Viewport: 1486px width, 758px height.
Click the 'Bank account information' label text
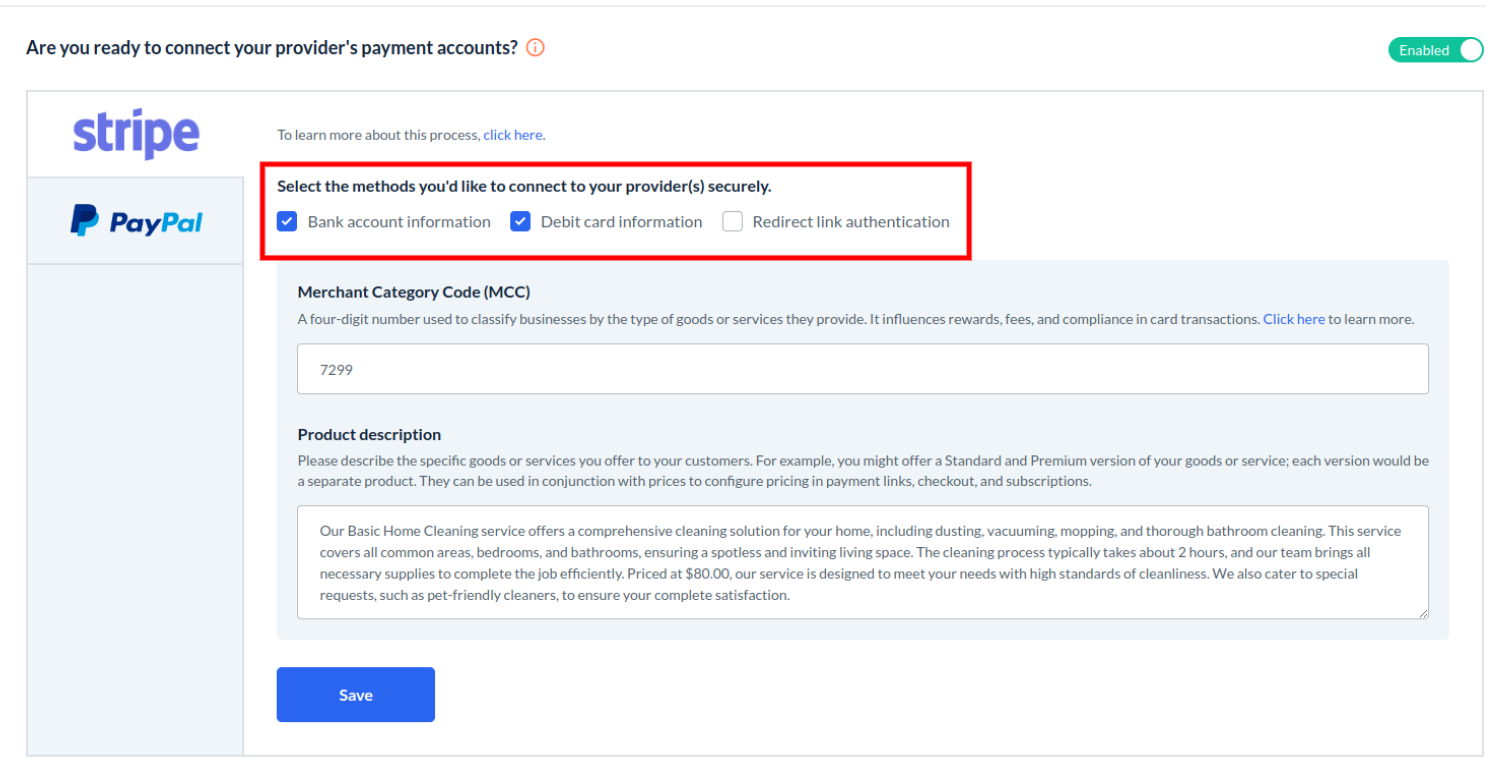click(399, 222)
